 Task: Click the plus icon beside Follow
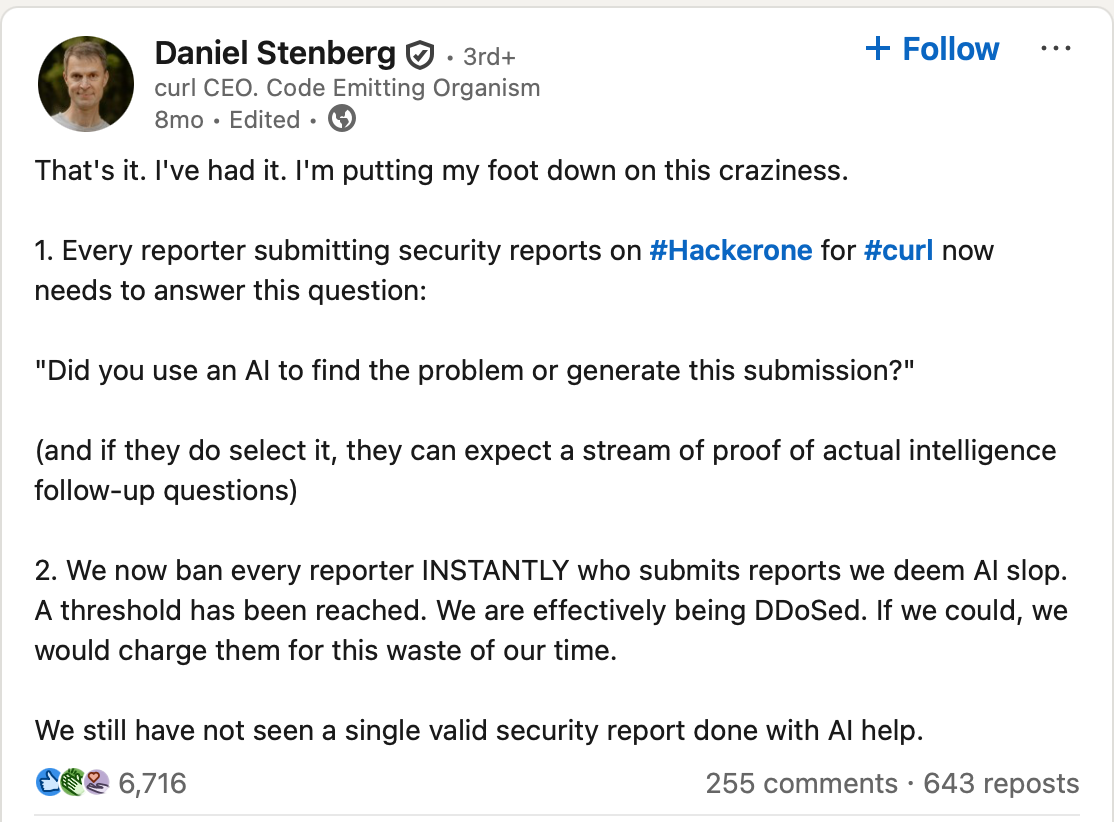[x=877, y=48]
